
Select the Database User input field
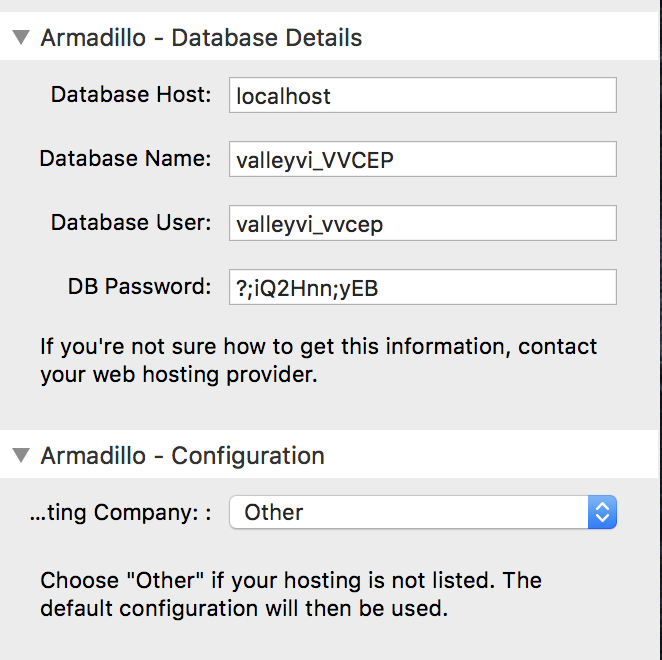coord(423,223)
